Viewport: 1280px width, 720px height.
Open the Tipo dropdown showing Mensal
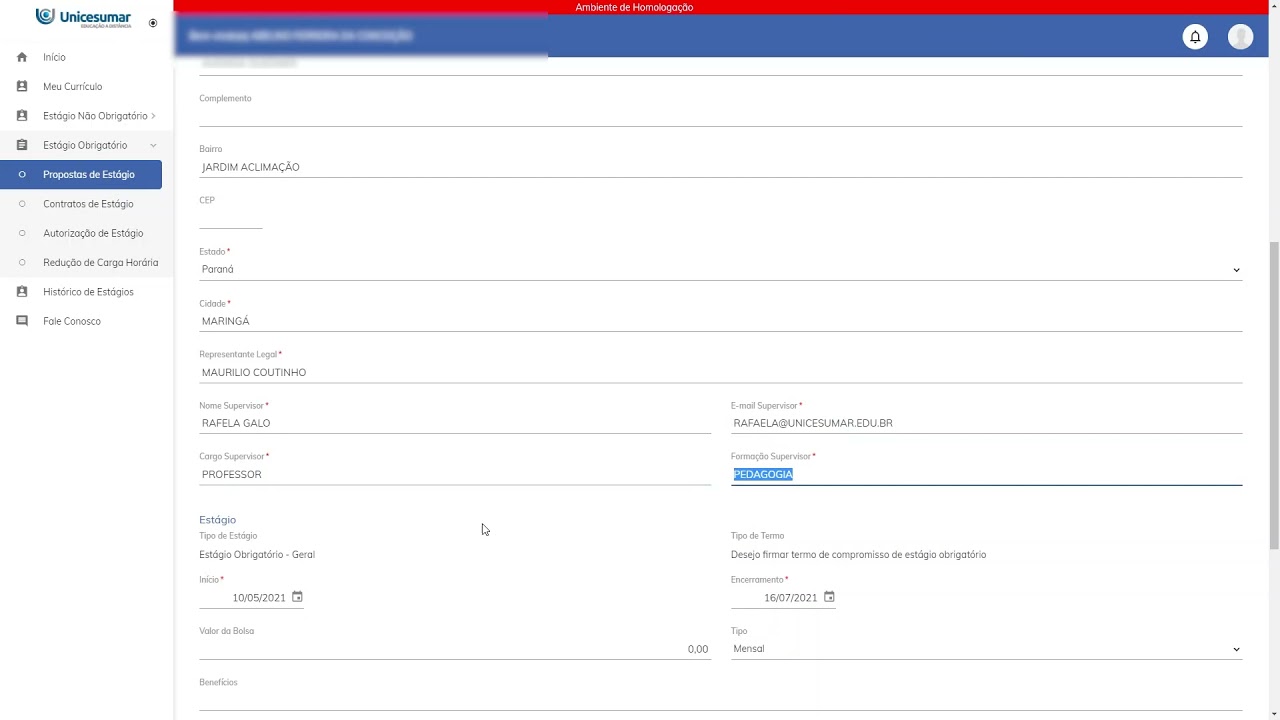point(986,649)
